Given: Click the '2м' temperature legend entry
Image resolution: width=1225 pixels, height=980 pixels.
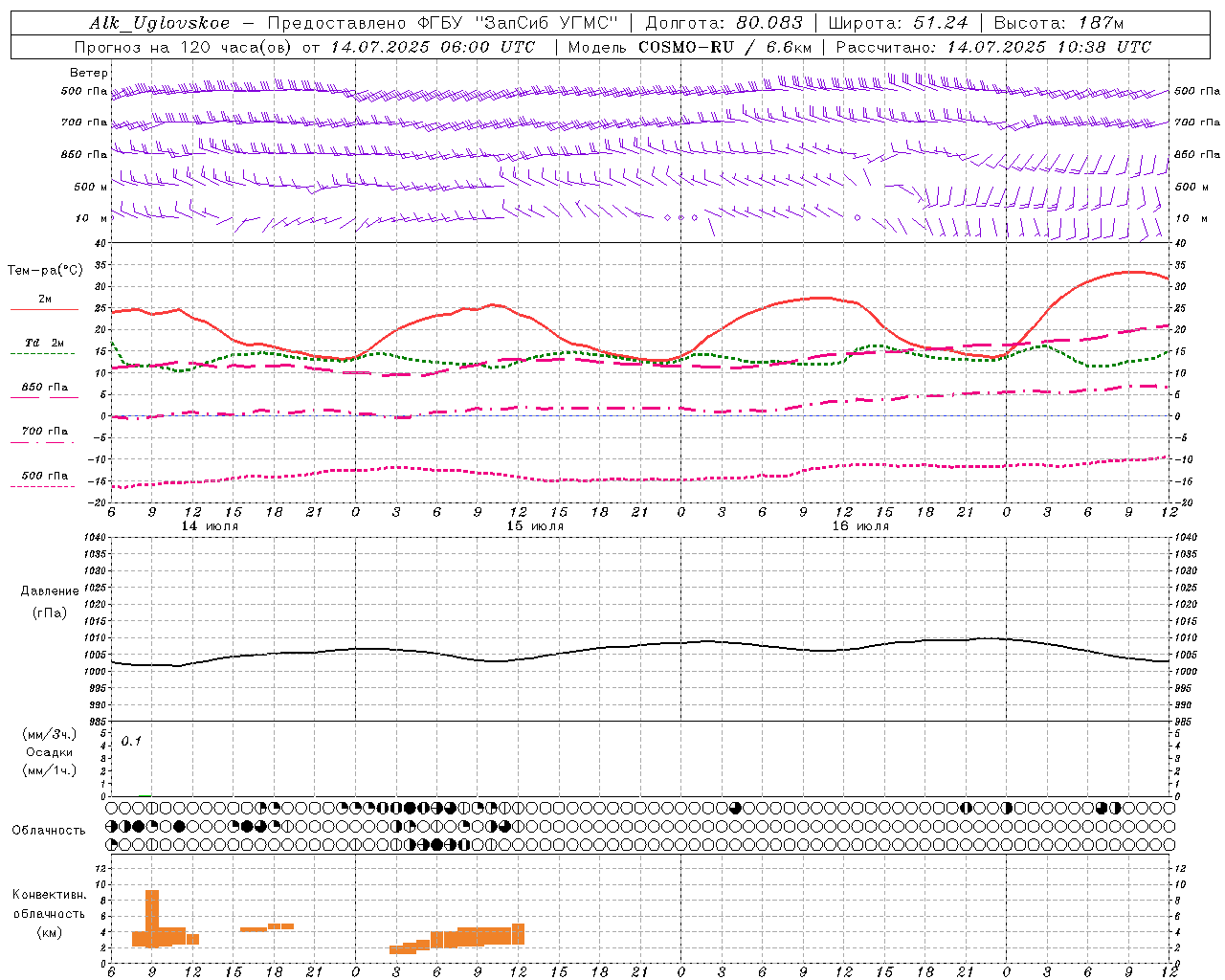Looking at the screenshot, I should pos(45,300).
